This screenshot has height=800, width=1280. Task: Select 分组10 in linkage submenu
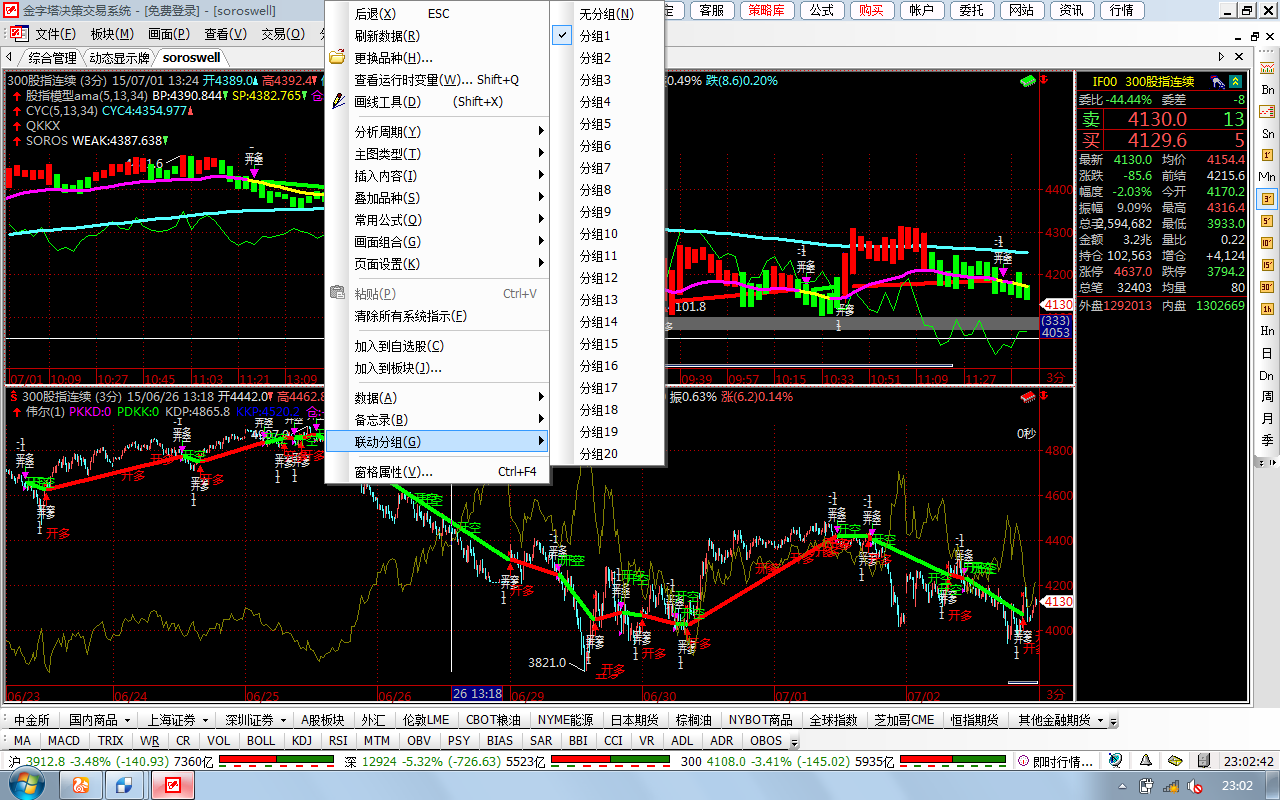(607, 234)
